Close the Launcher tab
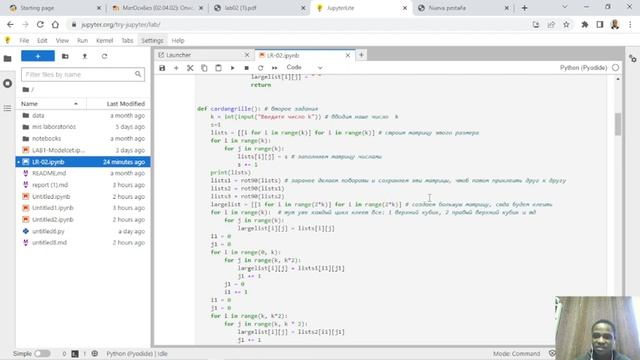The height and width of the screenshot is (360, 640). pos(247,55)
